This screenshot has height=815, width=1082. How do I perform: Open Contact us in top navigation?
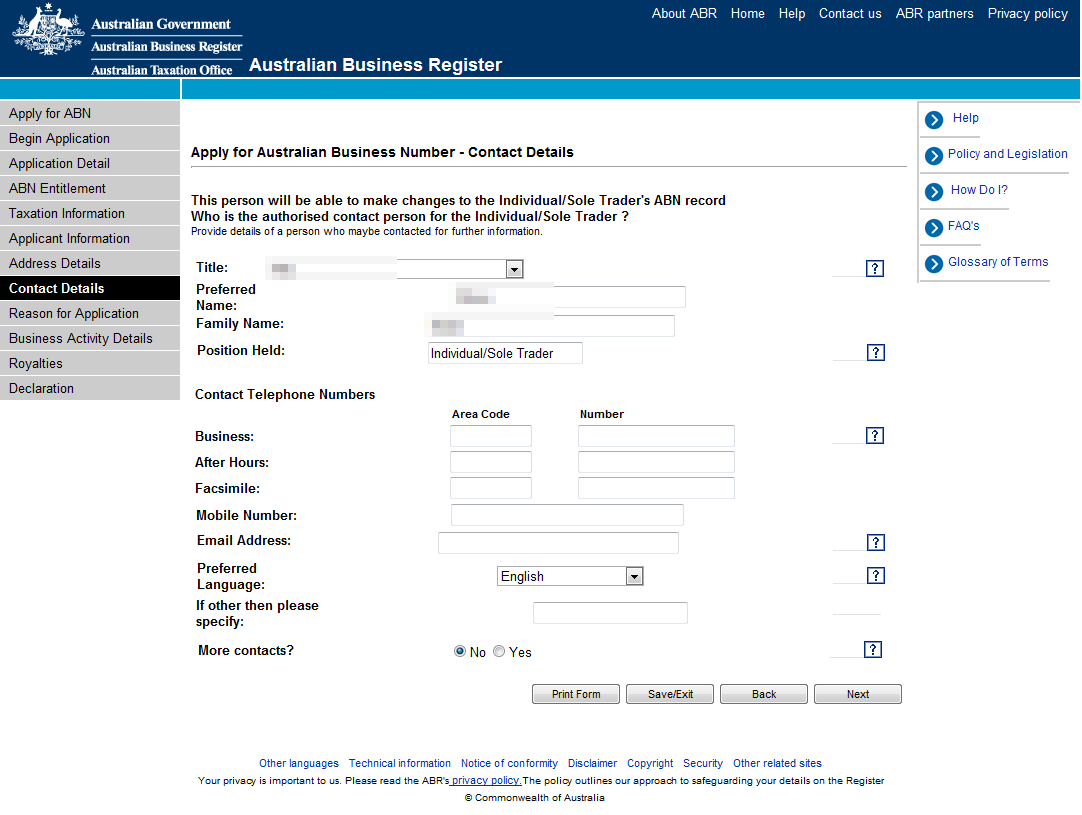coord(850,14)
